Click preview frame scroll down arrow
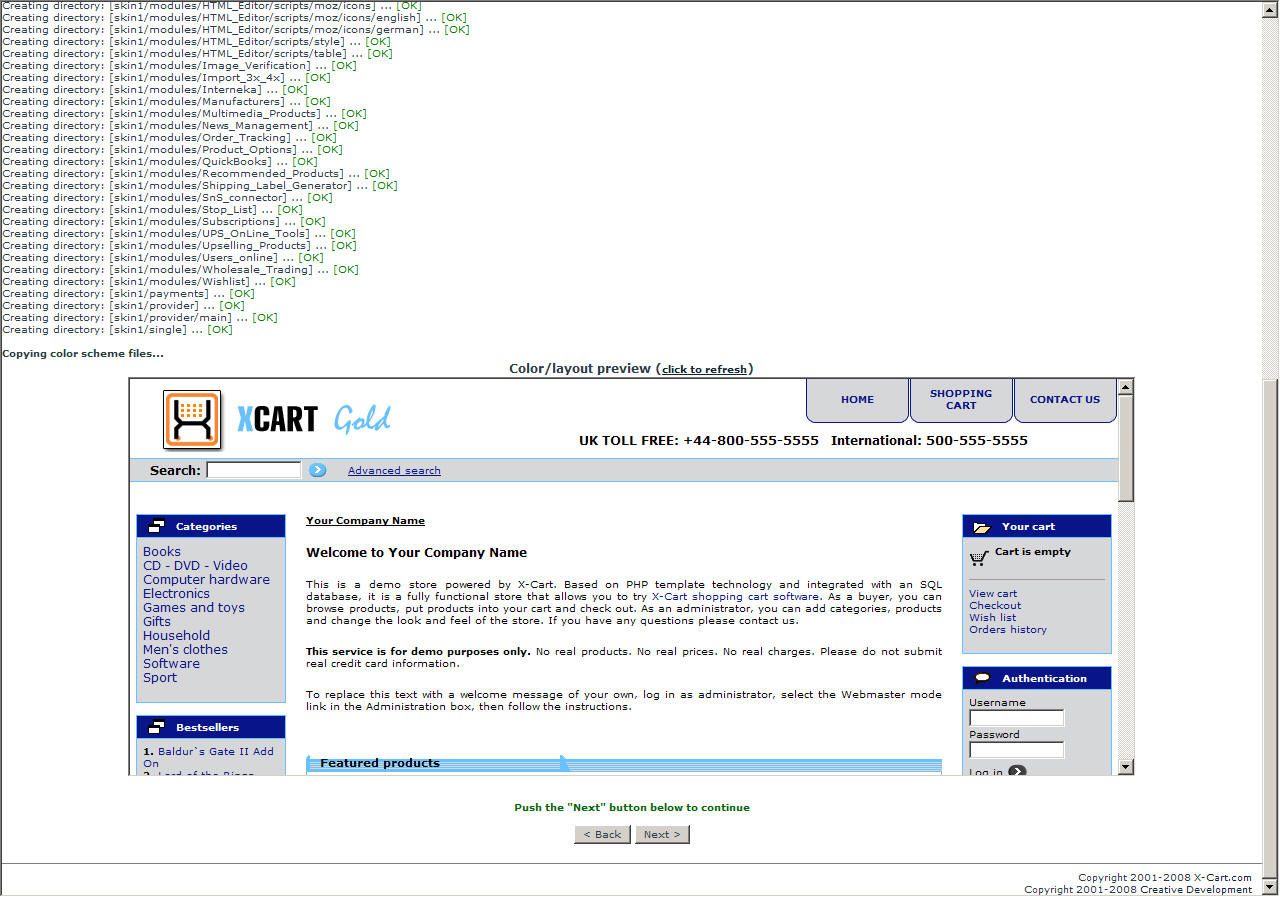 click(1126, 767)
